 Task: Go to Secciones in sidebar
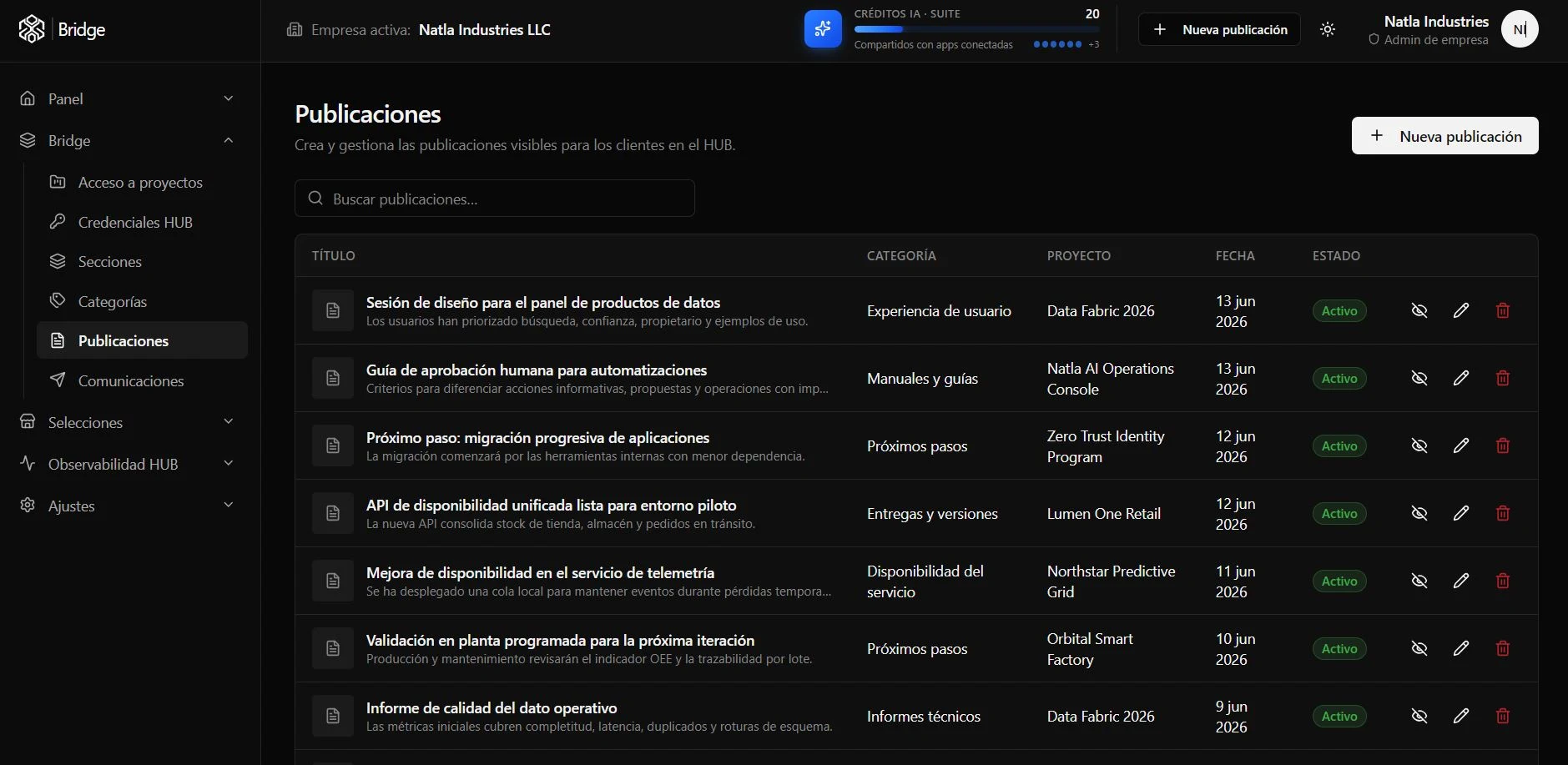(143, 261)
